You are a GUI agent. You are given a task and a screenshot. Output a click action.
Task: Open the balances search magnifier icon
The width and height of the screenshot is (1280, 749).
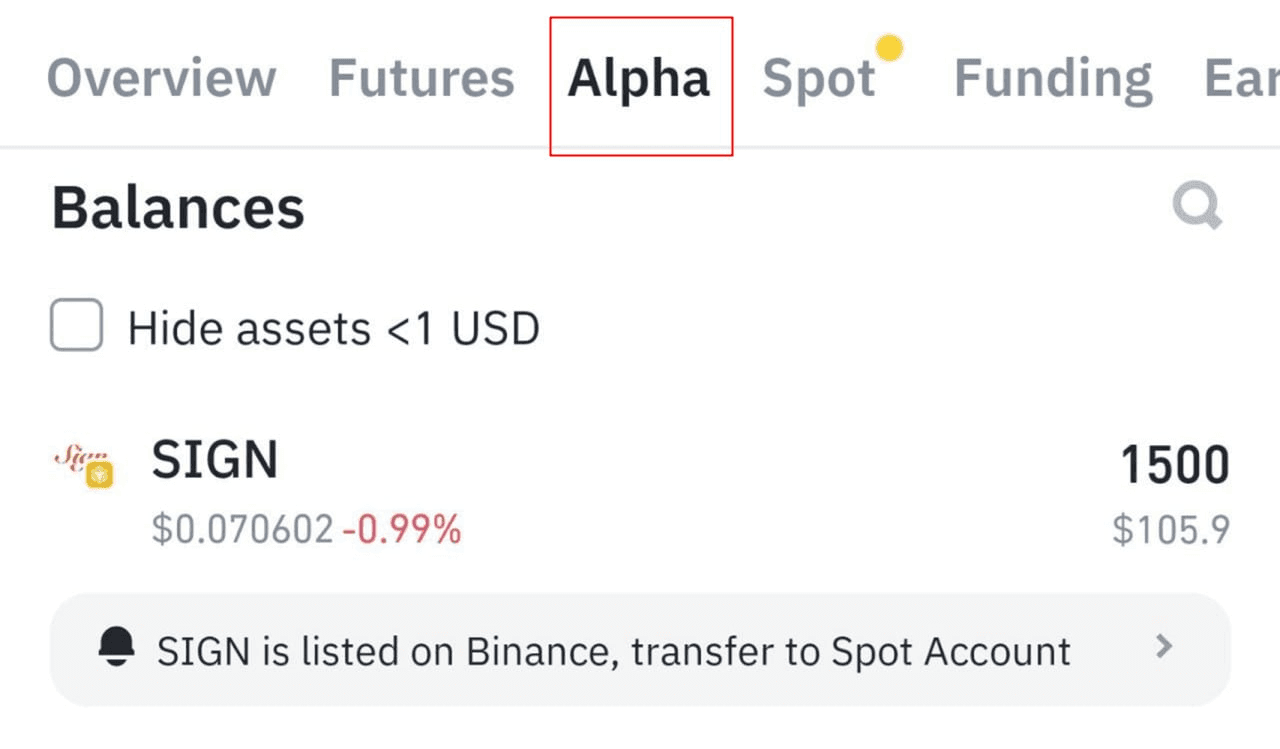(x=1197, y=207)
